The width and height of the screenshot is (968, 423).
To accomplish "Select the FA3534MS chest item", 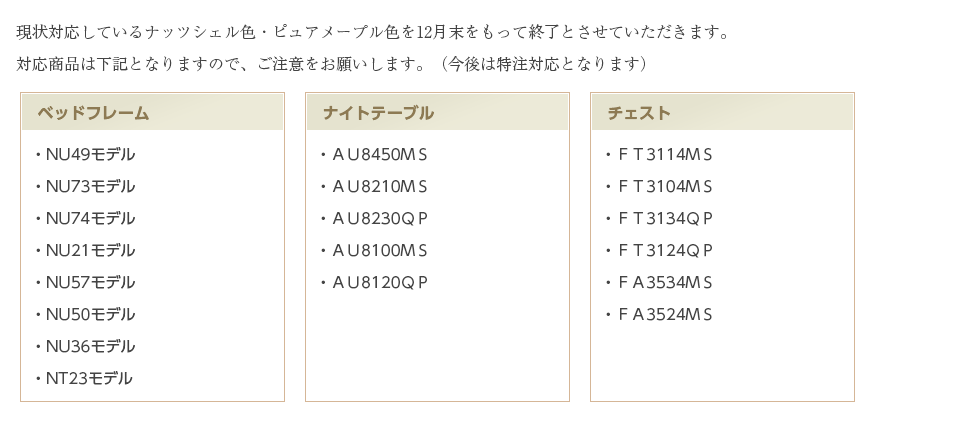I will click(665, 283).
